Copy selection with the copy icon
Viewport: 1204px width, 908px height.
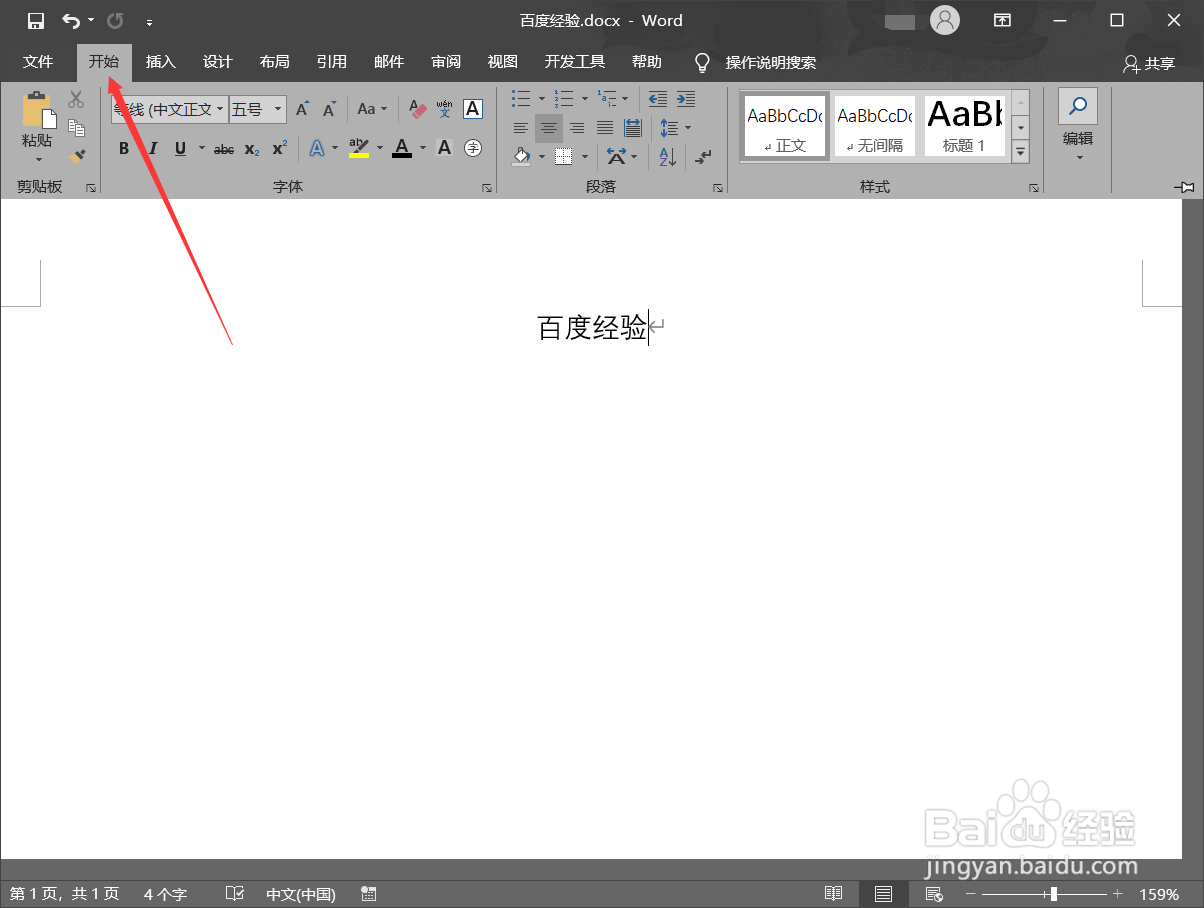76,127
